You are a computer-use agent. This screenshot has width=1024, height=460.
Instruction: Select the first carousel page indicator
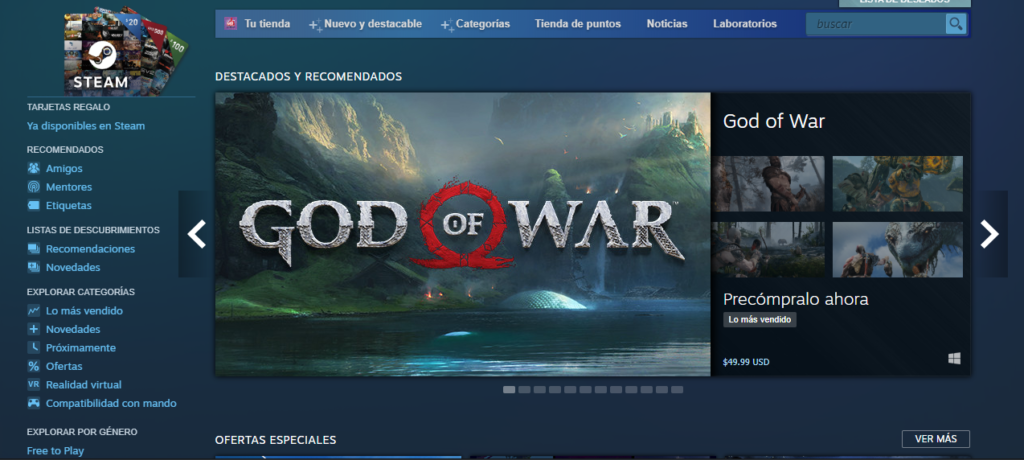click(x=509, y=390)
